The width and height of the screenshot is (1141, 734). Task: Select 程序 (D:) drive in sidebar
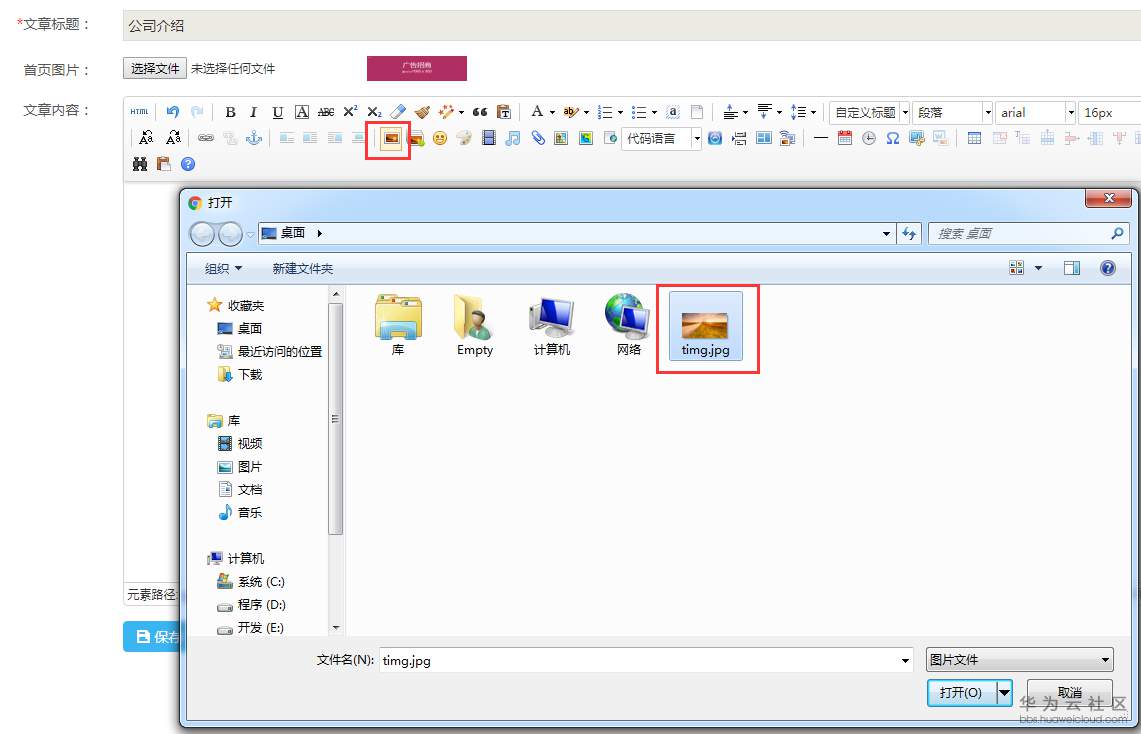click(x=251, y=605)
